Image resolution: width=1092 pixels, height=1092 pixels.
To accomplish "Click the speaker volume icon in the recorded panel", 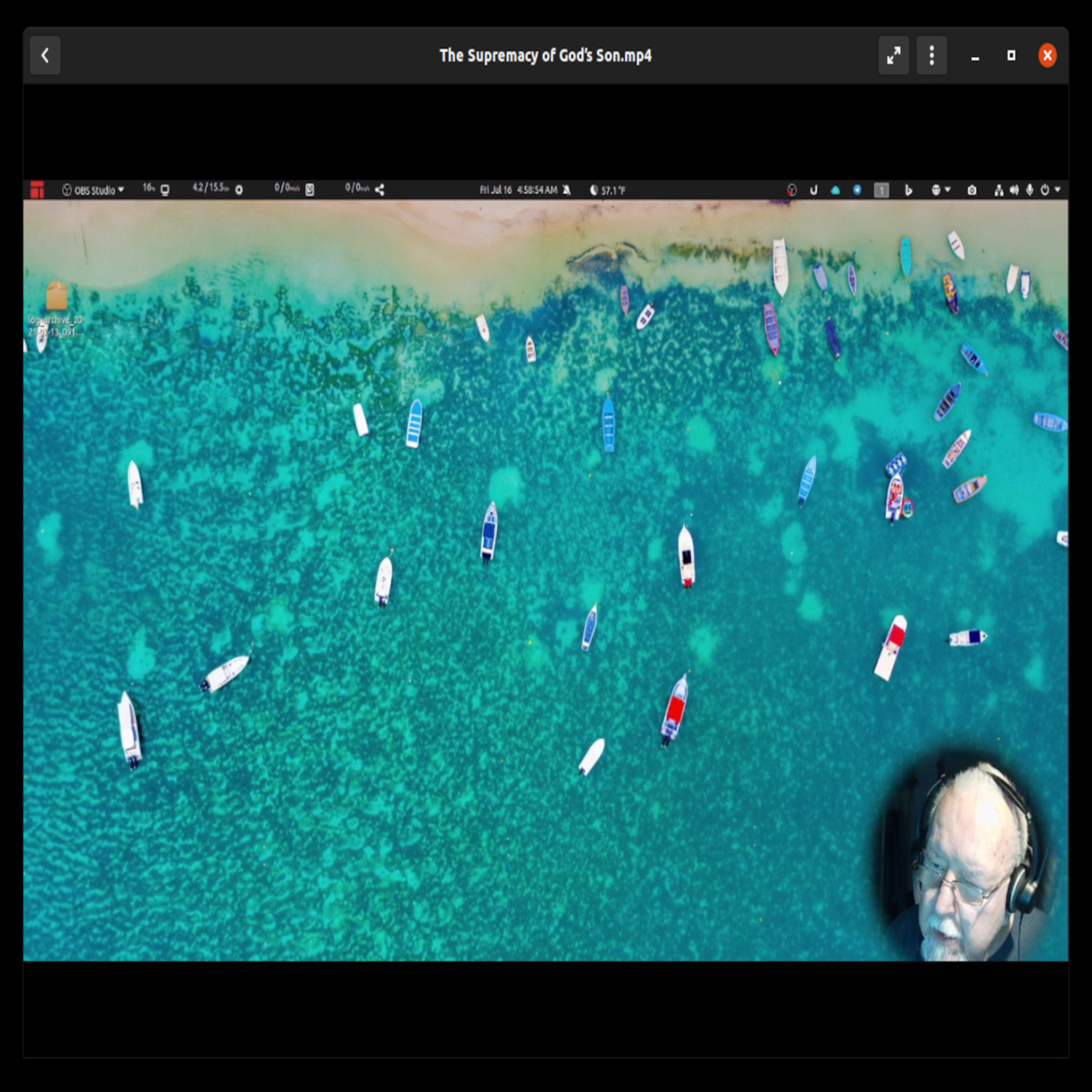I will click(1014, 190).
